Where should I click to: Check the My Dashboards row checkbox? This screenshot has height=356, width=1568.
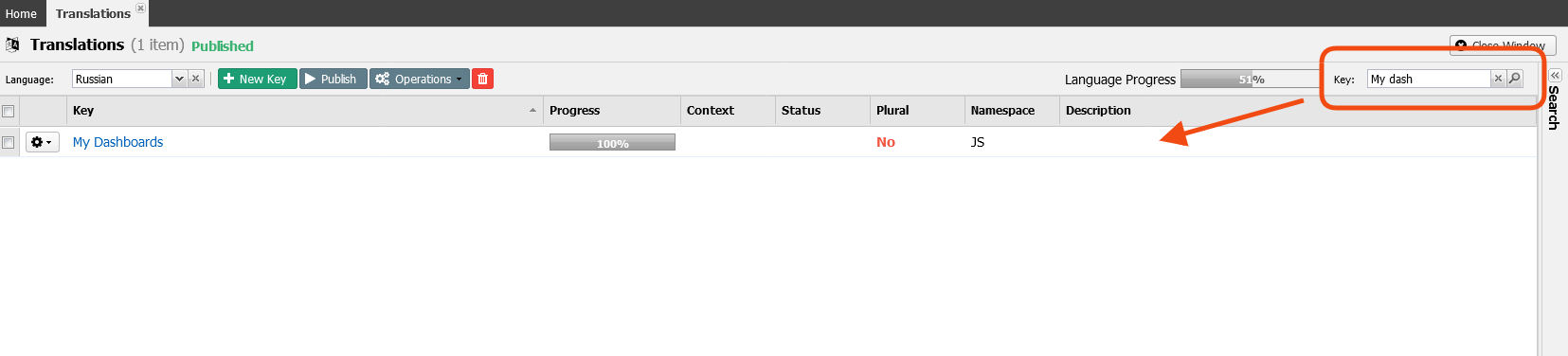pos(9,142)
